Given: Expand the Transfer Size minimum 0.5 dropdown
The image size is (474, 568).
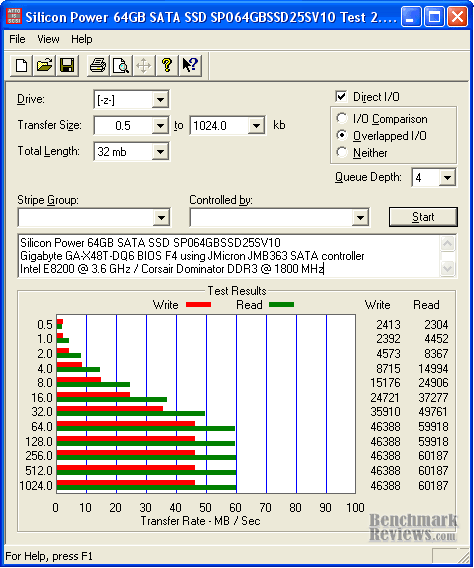Looking at the screenshot, I should point(160,126).
